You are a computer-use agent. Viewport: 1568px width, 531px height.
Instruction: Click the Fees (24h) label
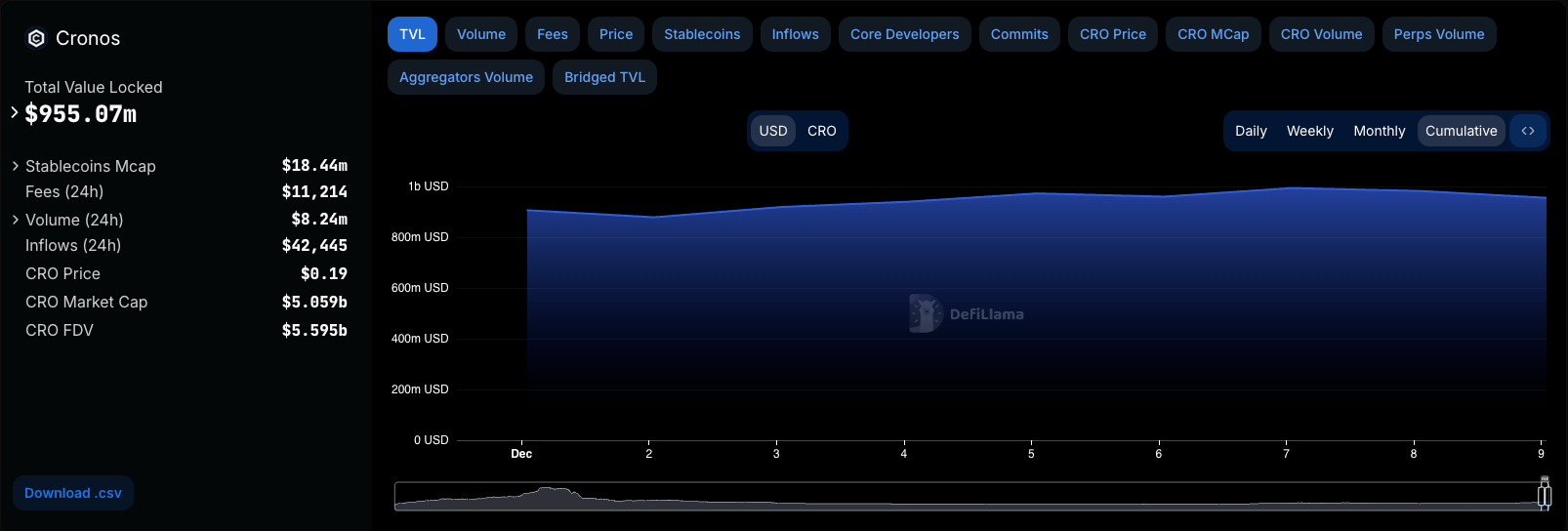tap(64, 191)
